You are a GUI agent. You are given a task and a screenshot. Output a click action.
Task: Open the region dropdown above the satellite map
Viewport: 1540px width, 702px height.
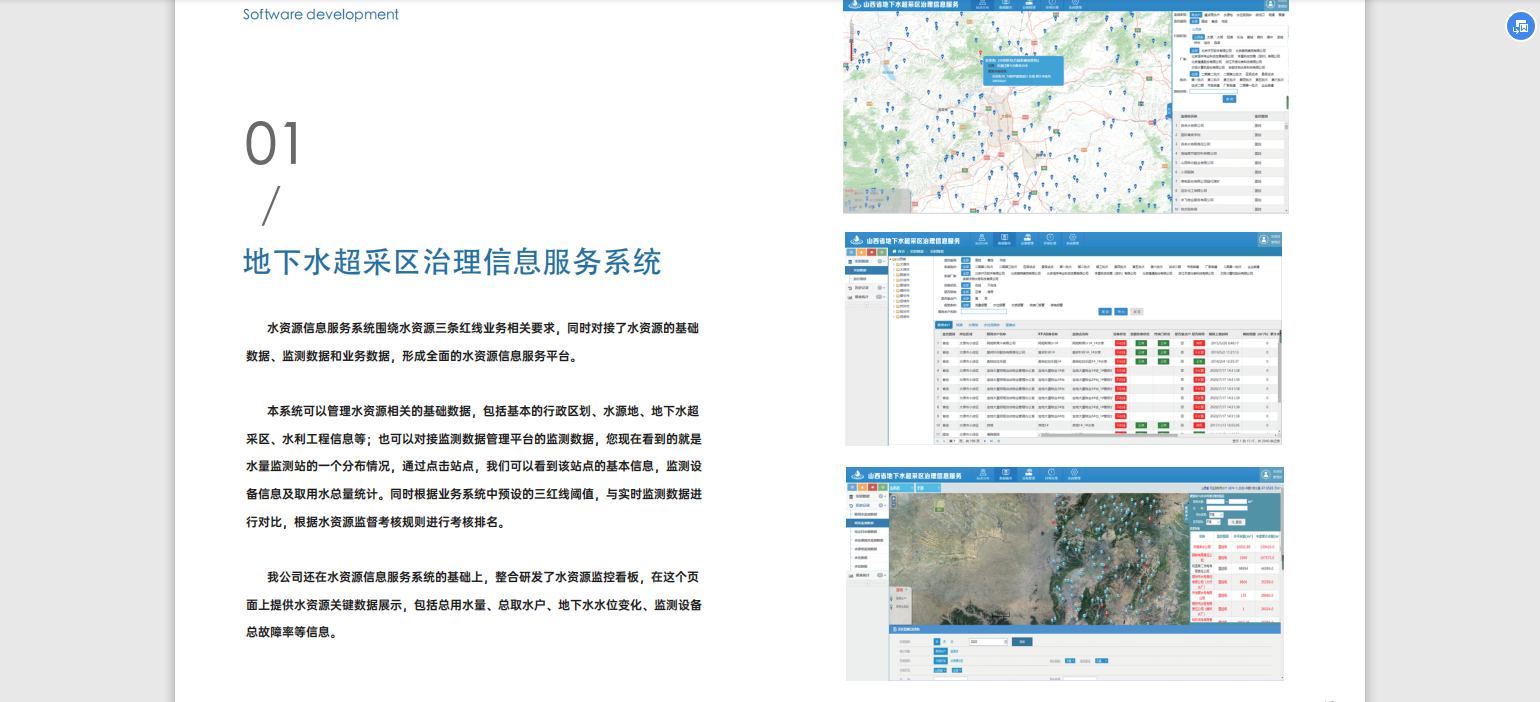[x=900, y=488]
